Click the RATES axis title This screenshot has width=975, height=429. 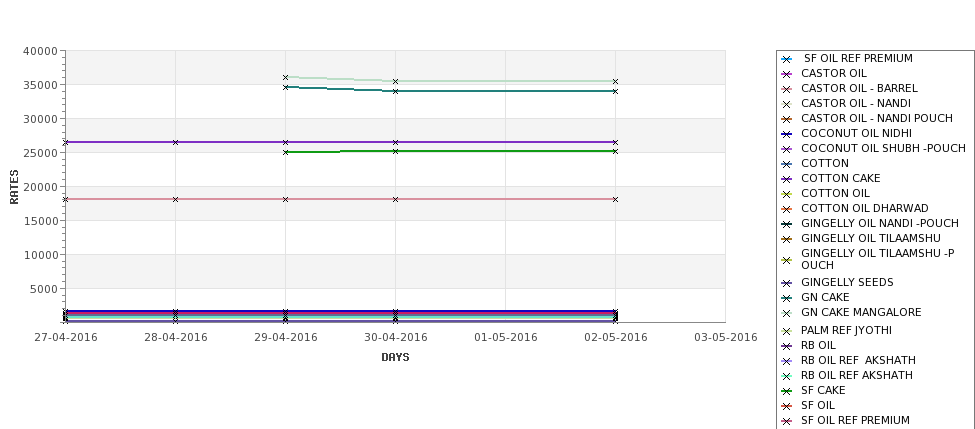14,186
